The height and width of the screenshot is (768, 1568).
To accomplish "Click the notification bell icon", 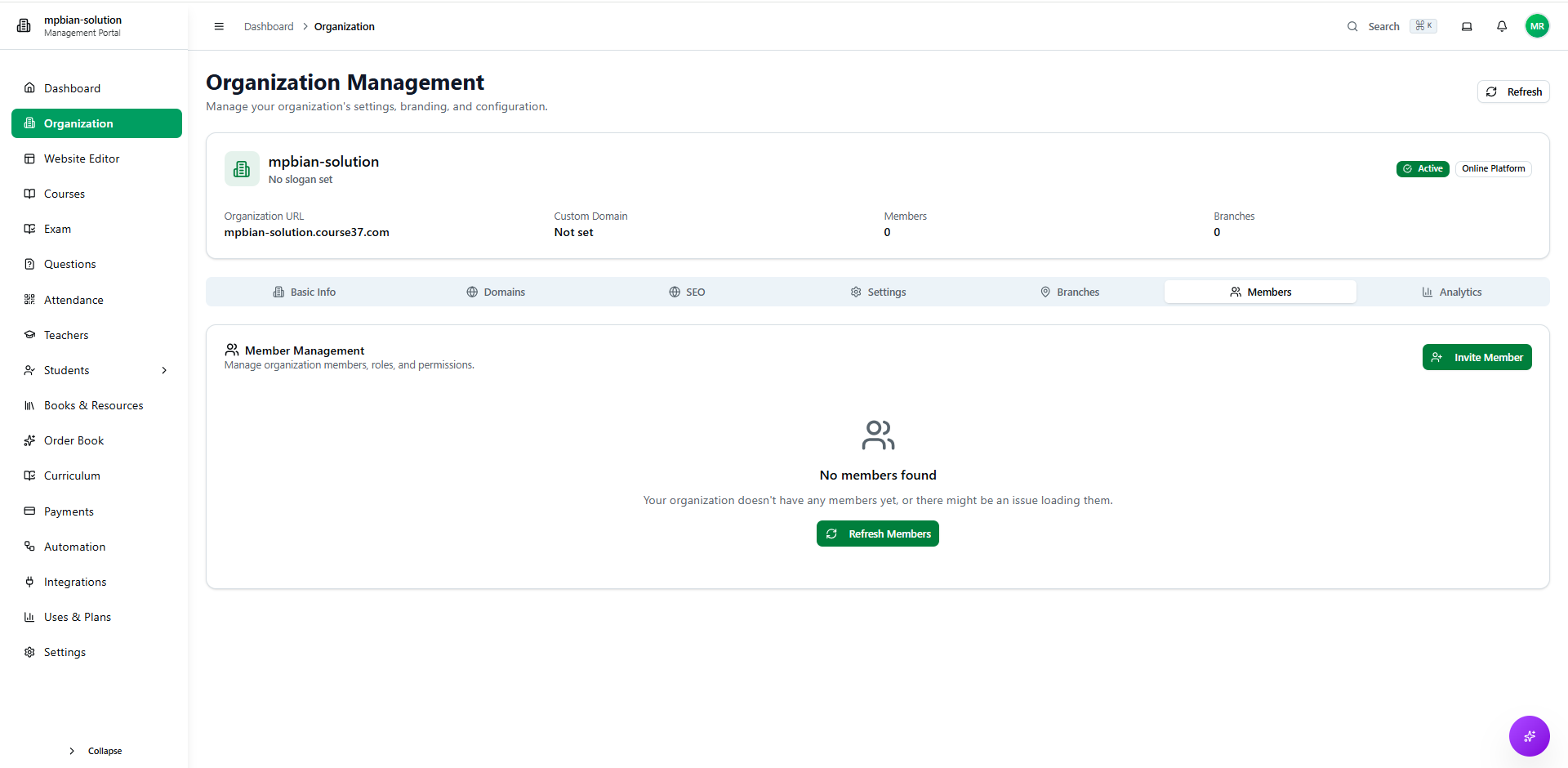I will pyautogui.click(x=1501, y=26).
